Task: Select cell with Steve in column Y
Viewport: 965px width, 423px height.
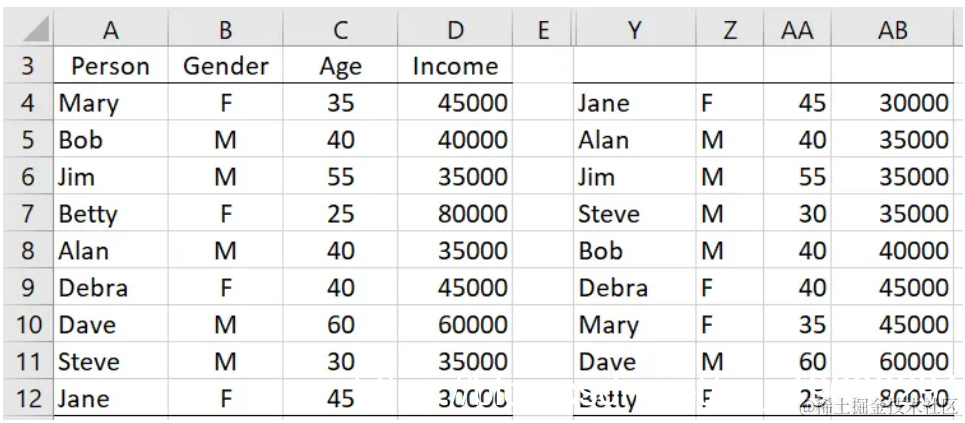Action: pyautogui.click(x=634, y=214)
